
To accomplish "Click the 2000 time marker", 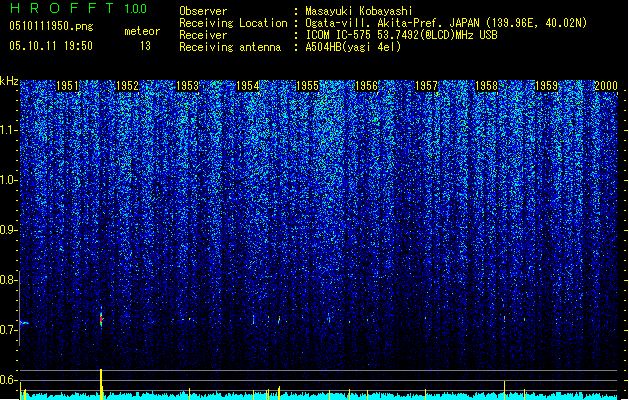I will point(606,86).
